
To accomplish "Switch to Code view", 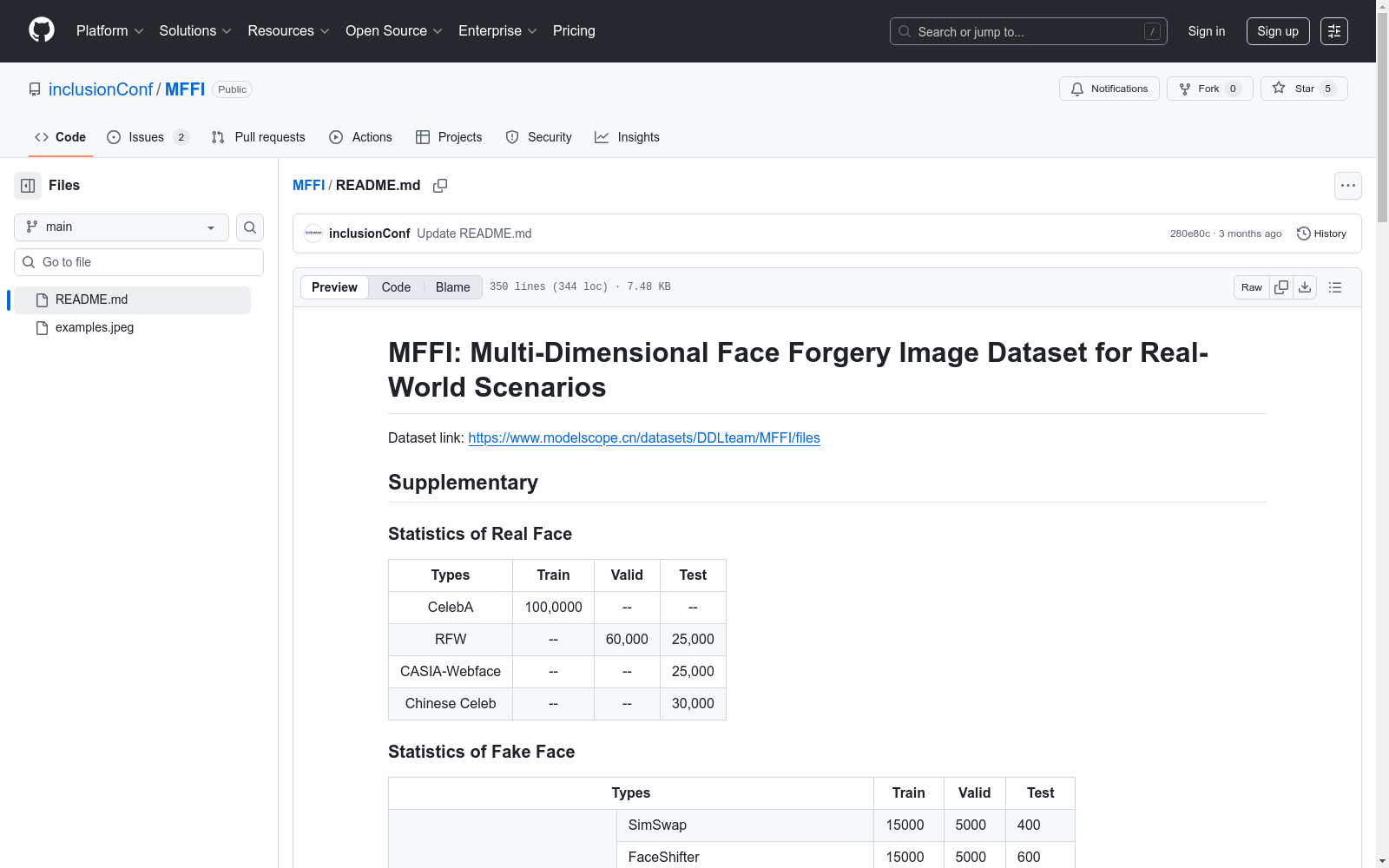I will (396, 287).
